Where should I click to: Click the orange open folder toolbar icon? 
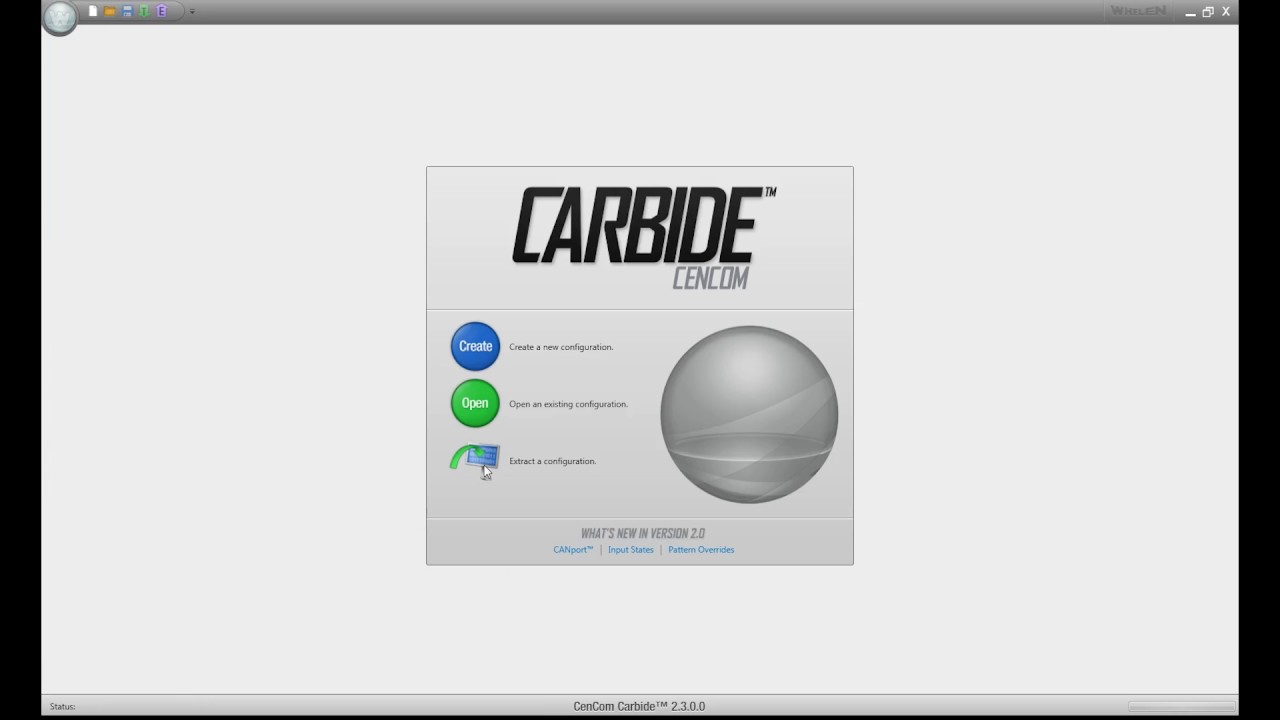coord(110,12)
